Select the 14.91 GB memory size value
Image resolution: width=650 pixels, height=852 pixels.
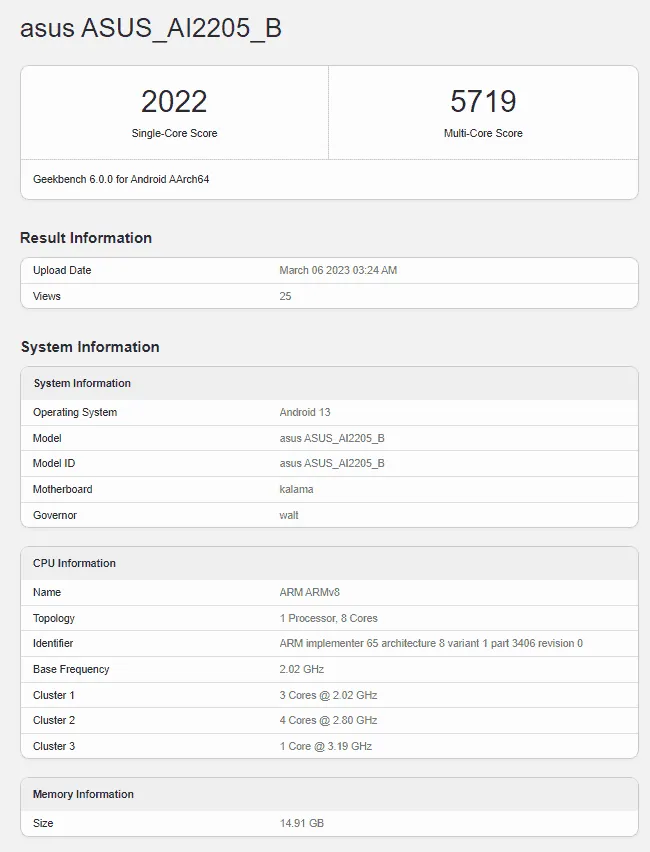pos(301,823)
